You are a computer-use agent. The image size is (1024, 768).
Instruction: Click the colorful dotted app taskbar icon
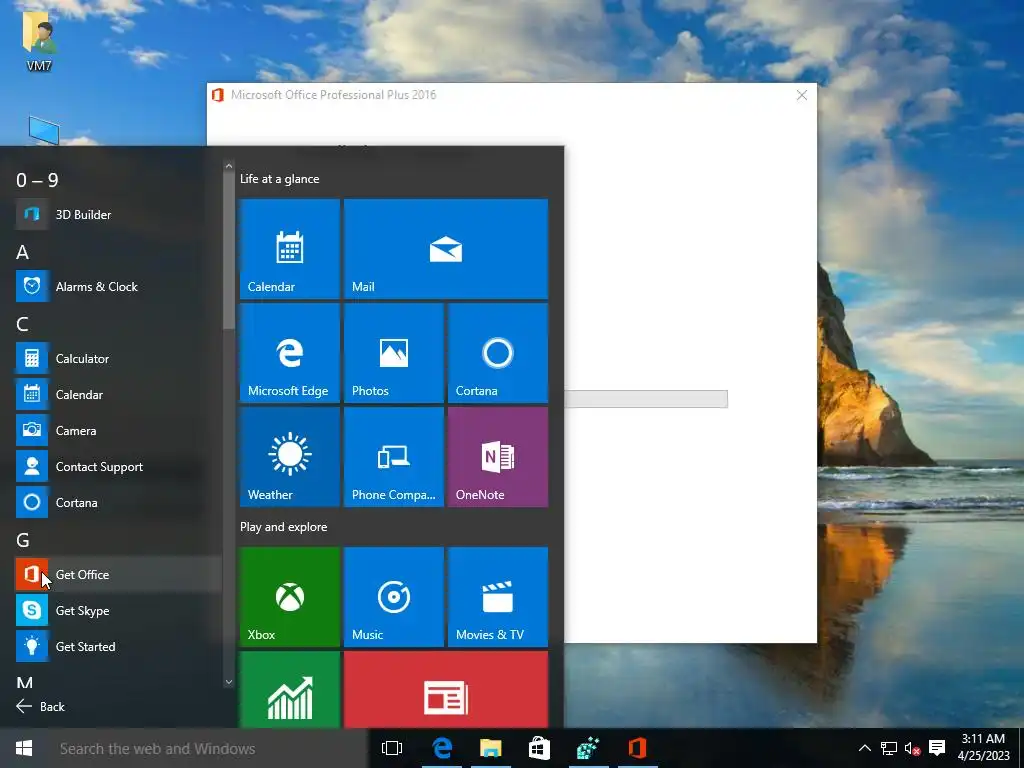(x=588, y=748)
